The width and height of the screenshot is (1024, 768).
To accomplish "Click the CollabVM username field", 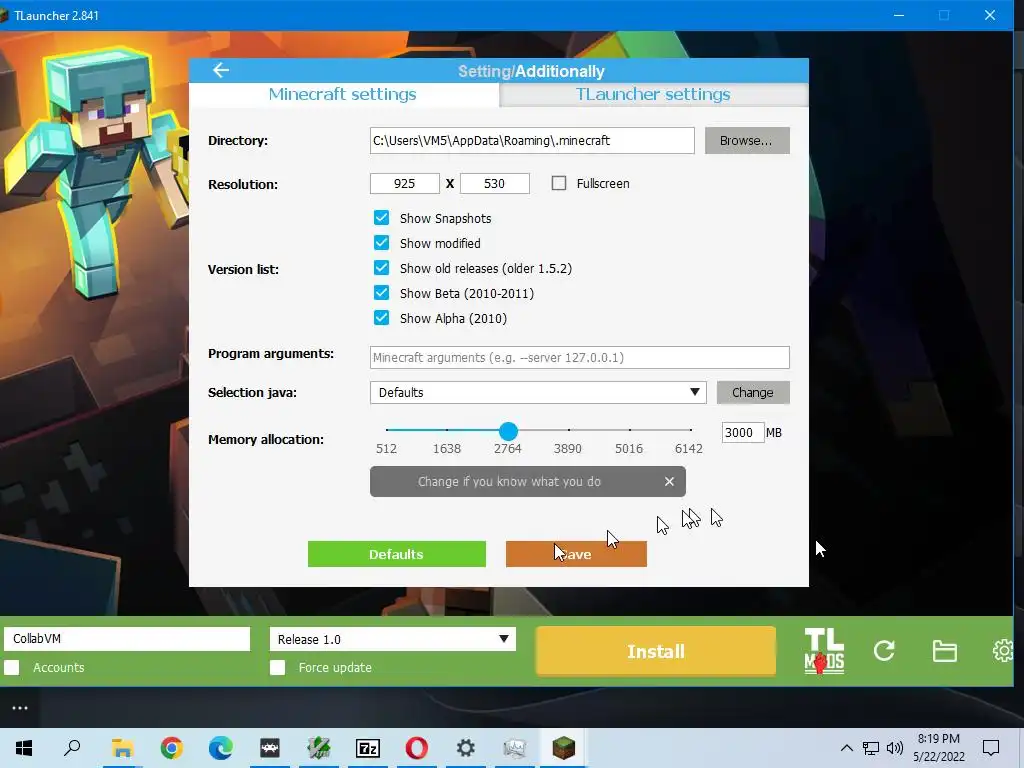I will (x=127, y=639).
